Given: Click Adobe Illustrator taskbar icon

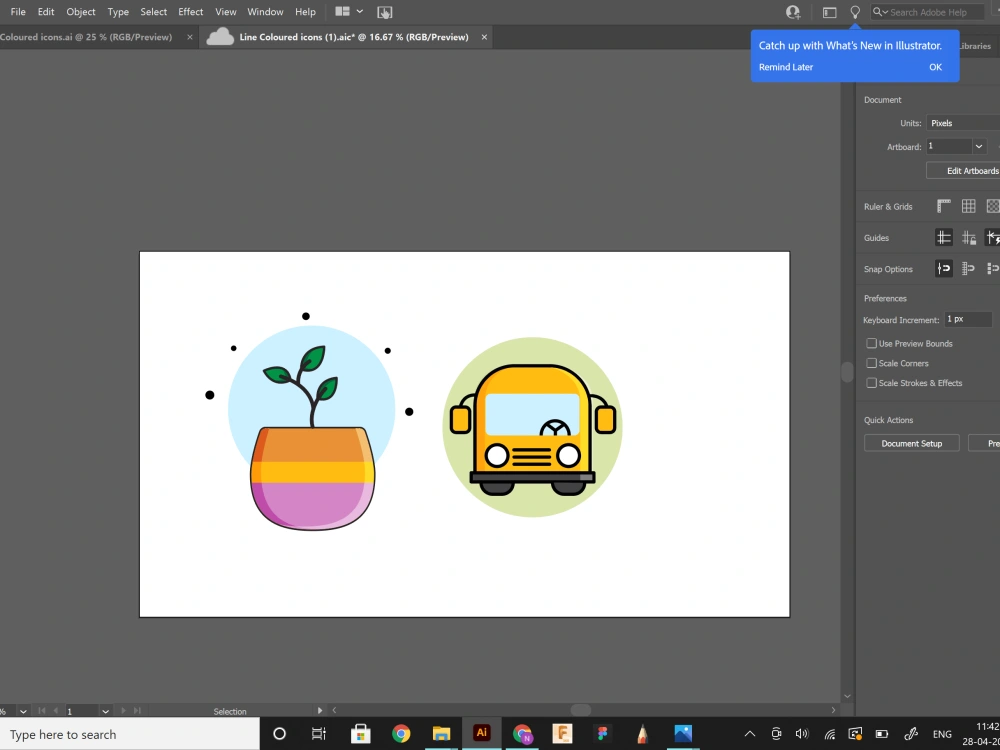Looking at the screenshot, I should click(482, 733).
